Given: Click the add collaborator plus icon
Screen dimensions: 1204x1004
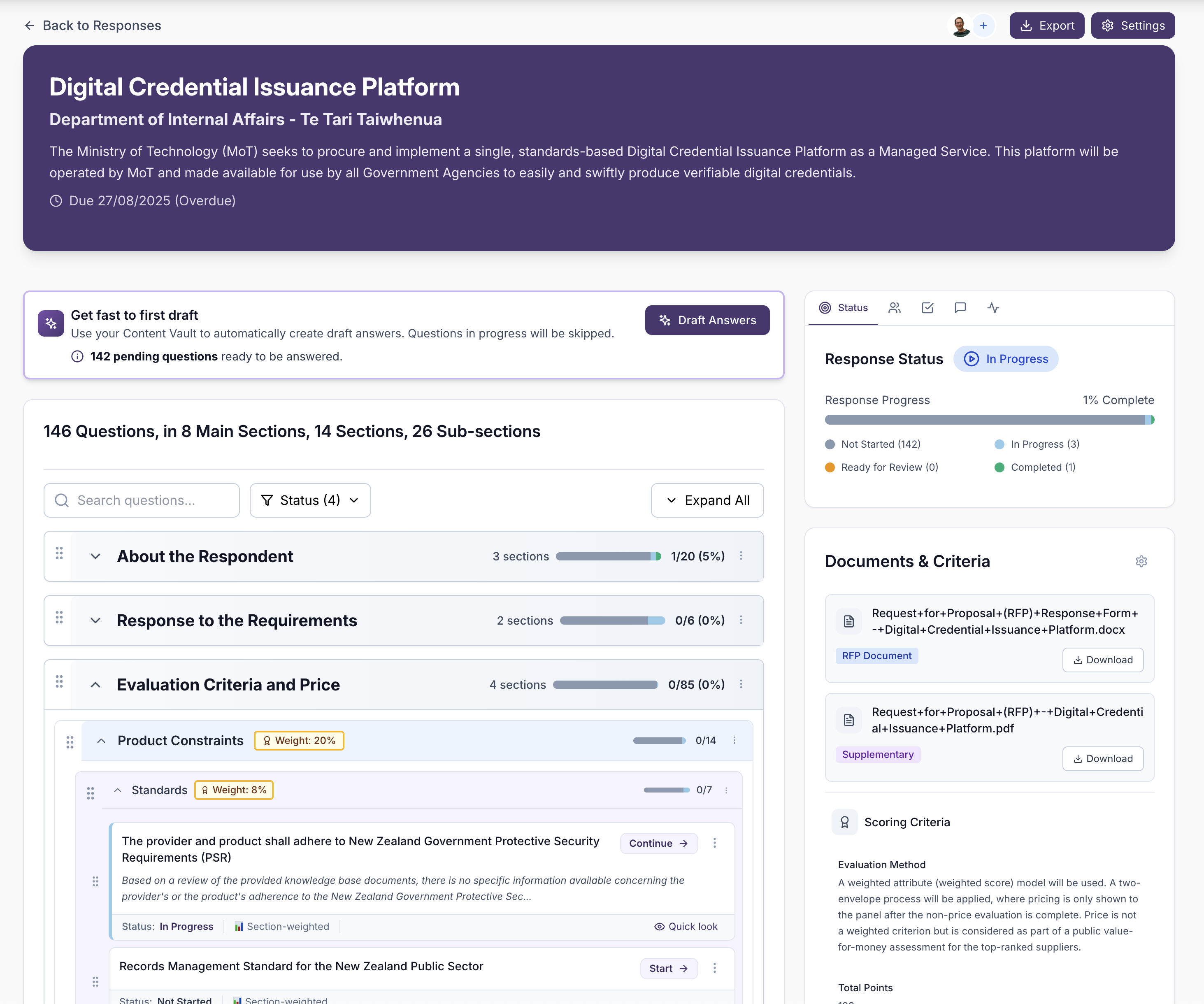Looking at the screenshot, I should point(983,25).
